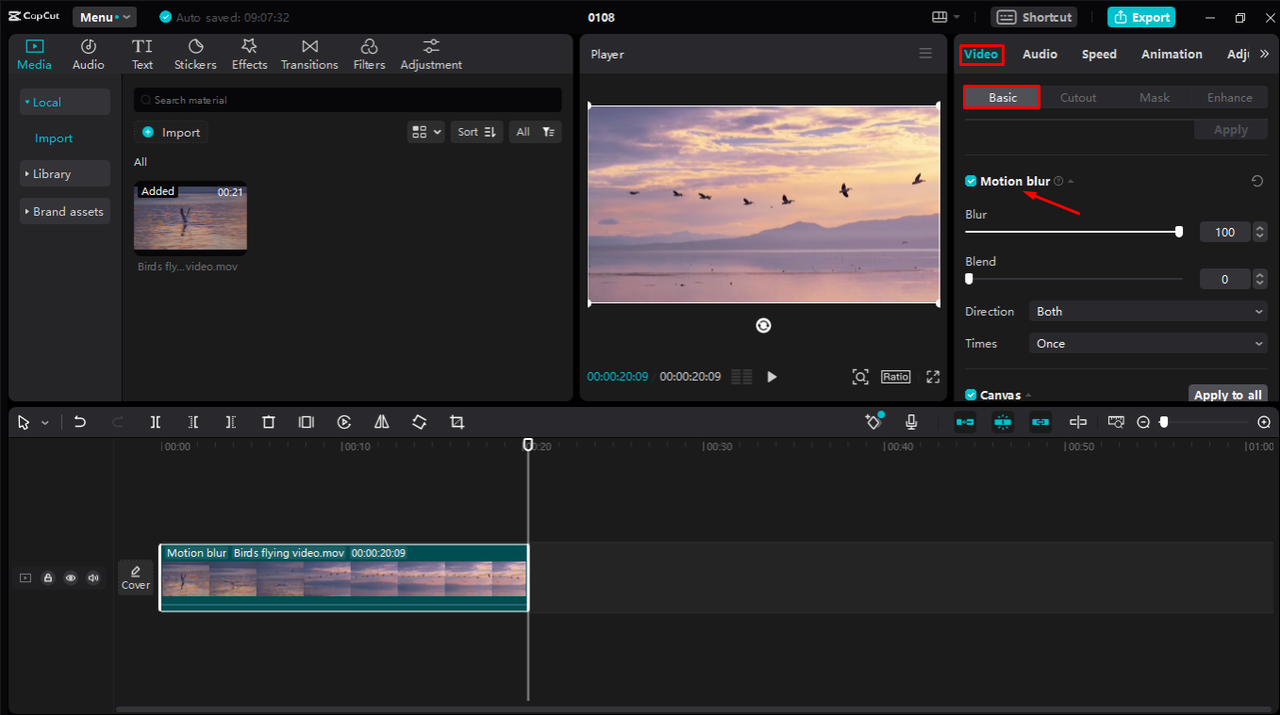Open the Player panel menu
This screenshot has width=1280, height=715.
point(926,54)
